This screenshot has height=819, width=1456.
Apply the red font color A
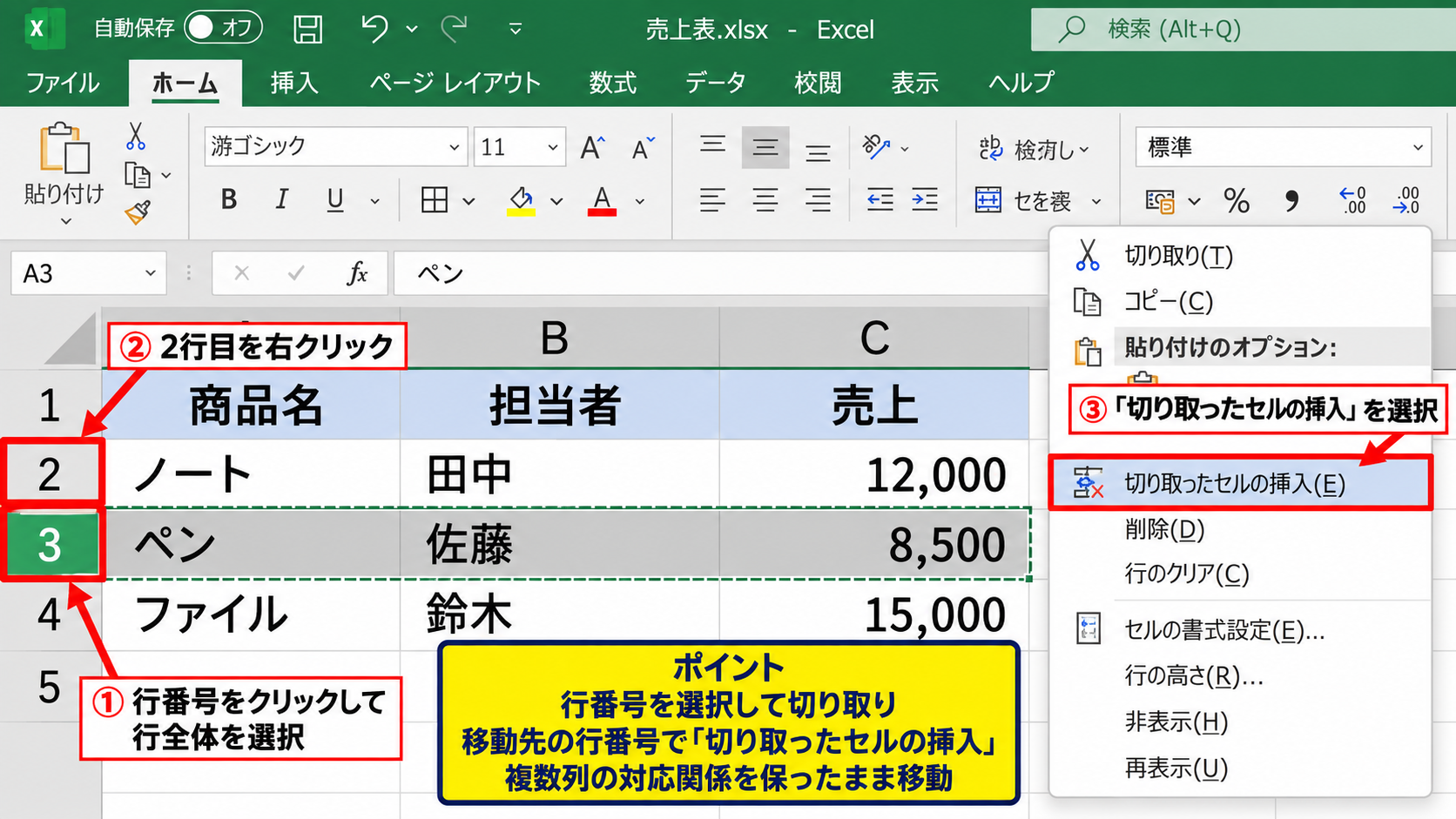[602, 201]
